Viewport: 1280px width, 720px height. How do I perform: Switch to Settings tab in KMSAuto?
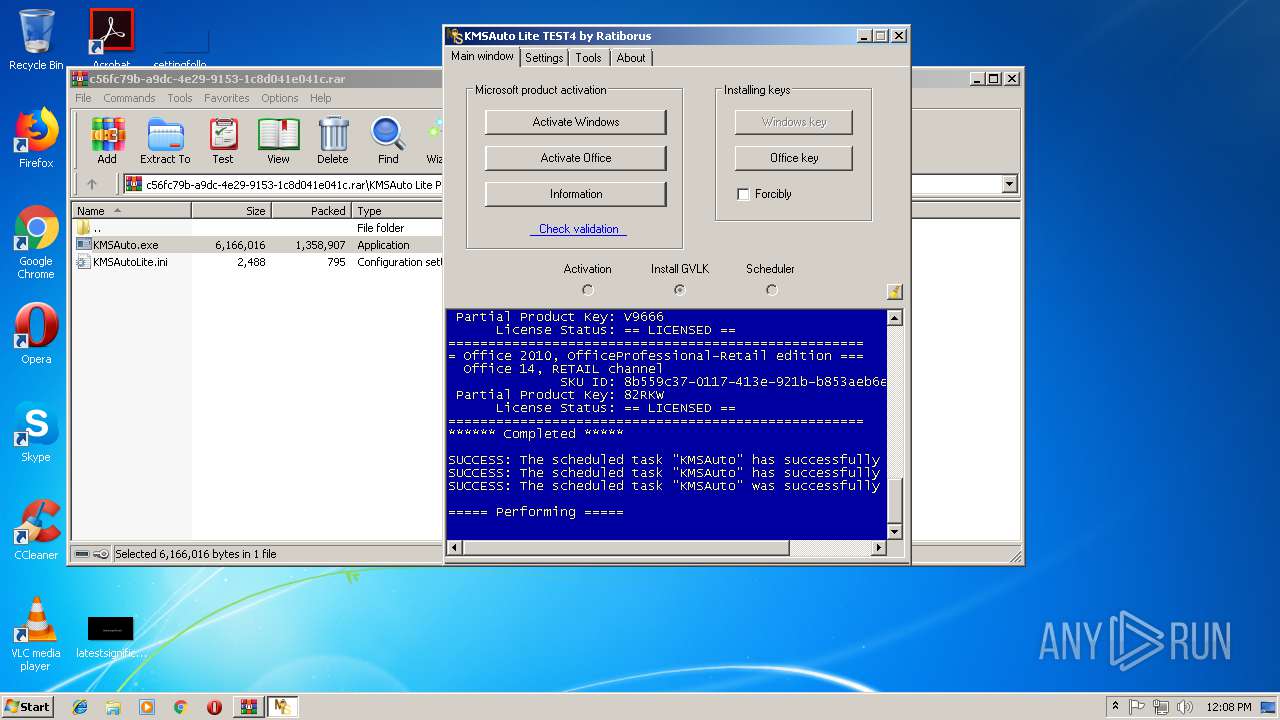click(544, 58)
